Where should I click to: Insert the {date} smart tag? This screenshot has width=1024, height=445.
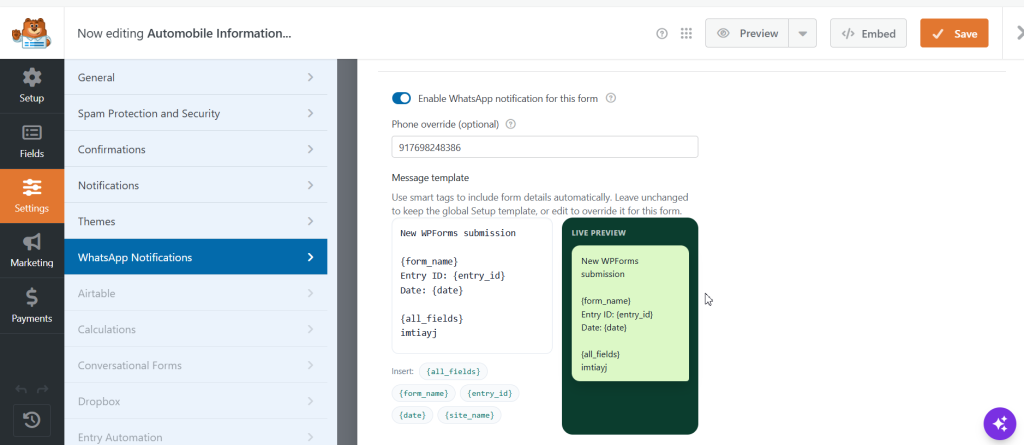pyautogui.click(x=412, y=415)
